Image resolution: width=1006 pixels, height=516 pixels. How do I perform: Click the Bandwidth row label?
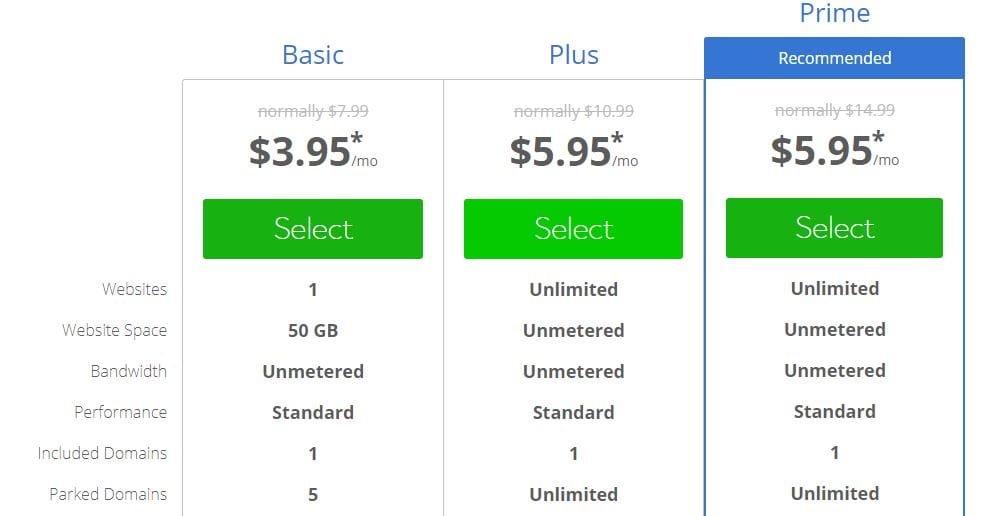point(128,372)
